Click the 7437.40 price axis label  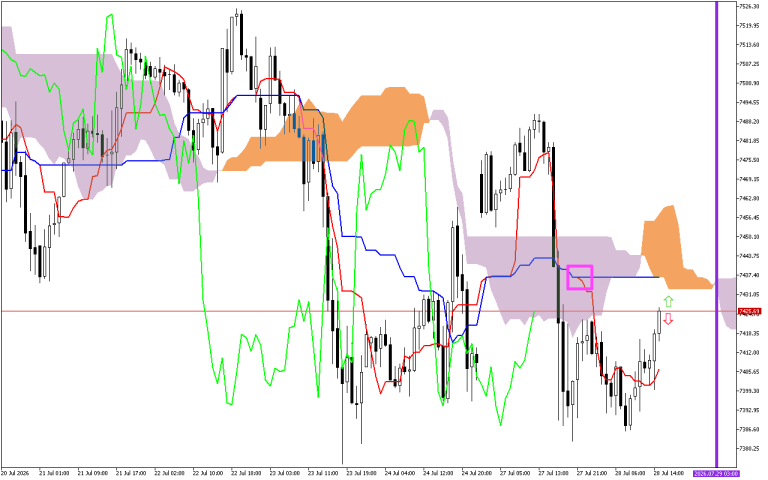coord(749,275)
